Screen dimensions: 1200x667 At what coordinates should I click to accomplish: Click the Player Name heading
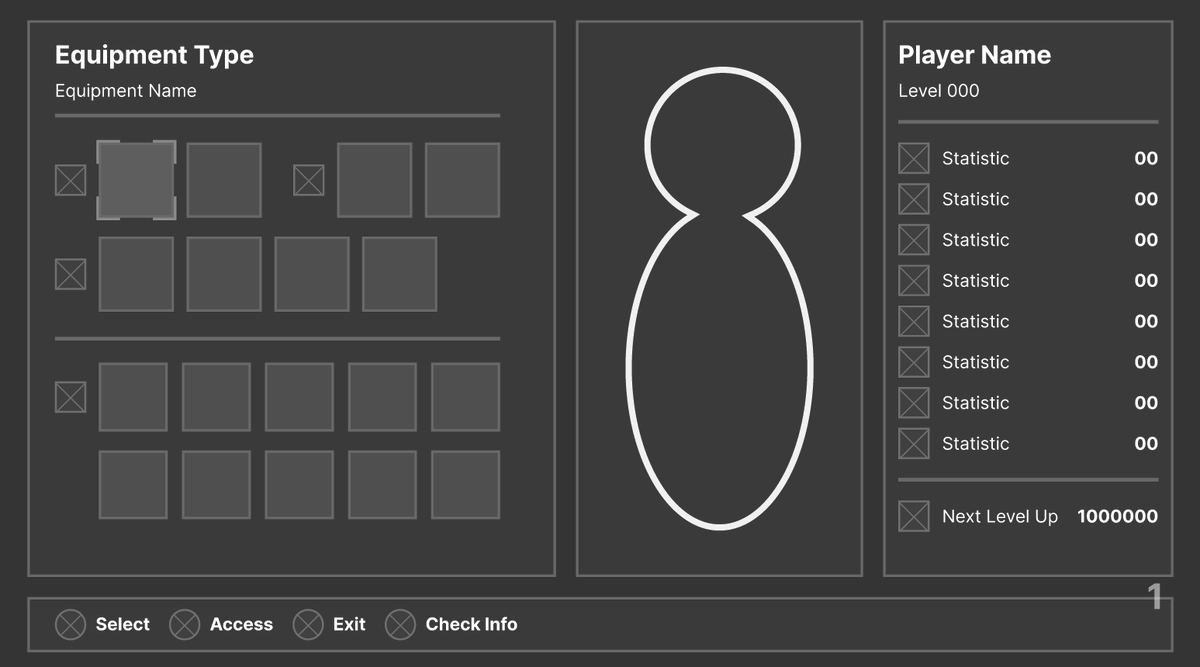coord(975,56)
